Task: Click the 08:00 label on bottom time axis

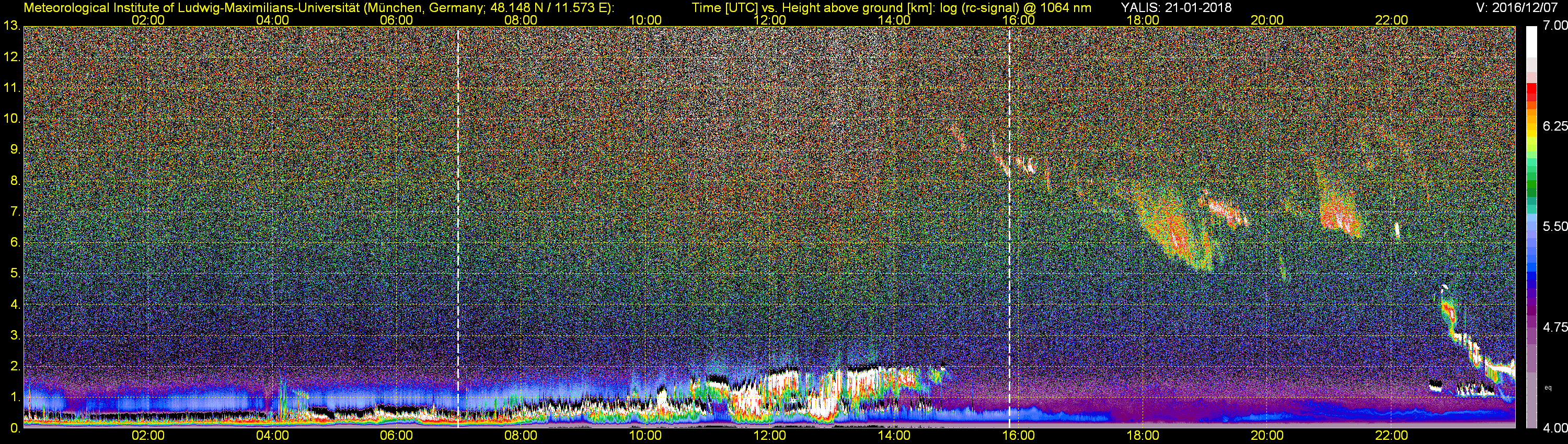Action: pos(521,436)
